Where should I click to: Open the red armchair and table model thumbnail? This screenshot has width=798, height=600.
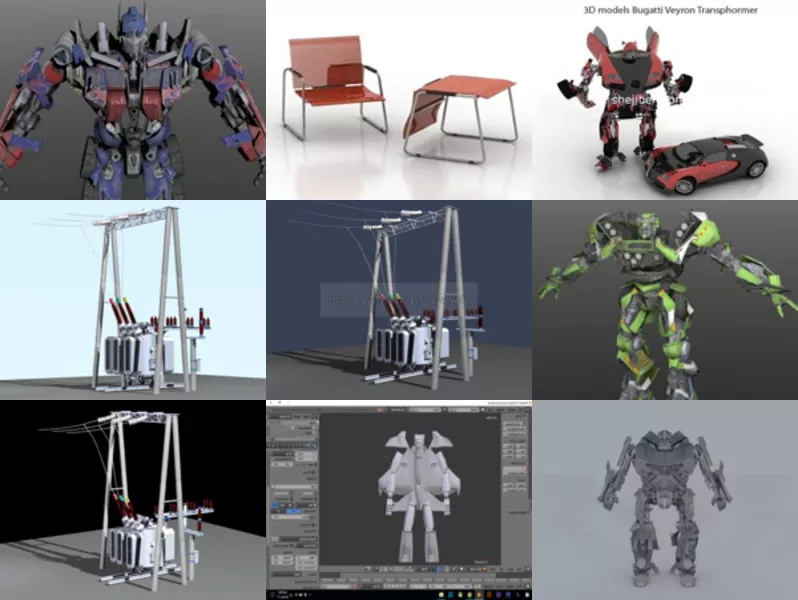coord(399,99)
